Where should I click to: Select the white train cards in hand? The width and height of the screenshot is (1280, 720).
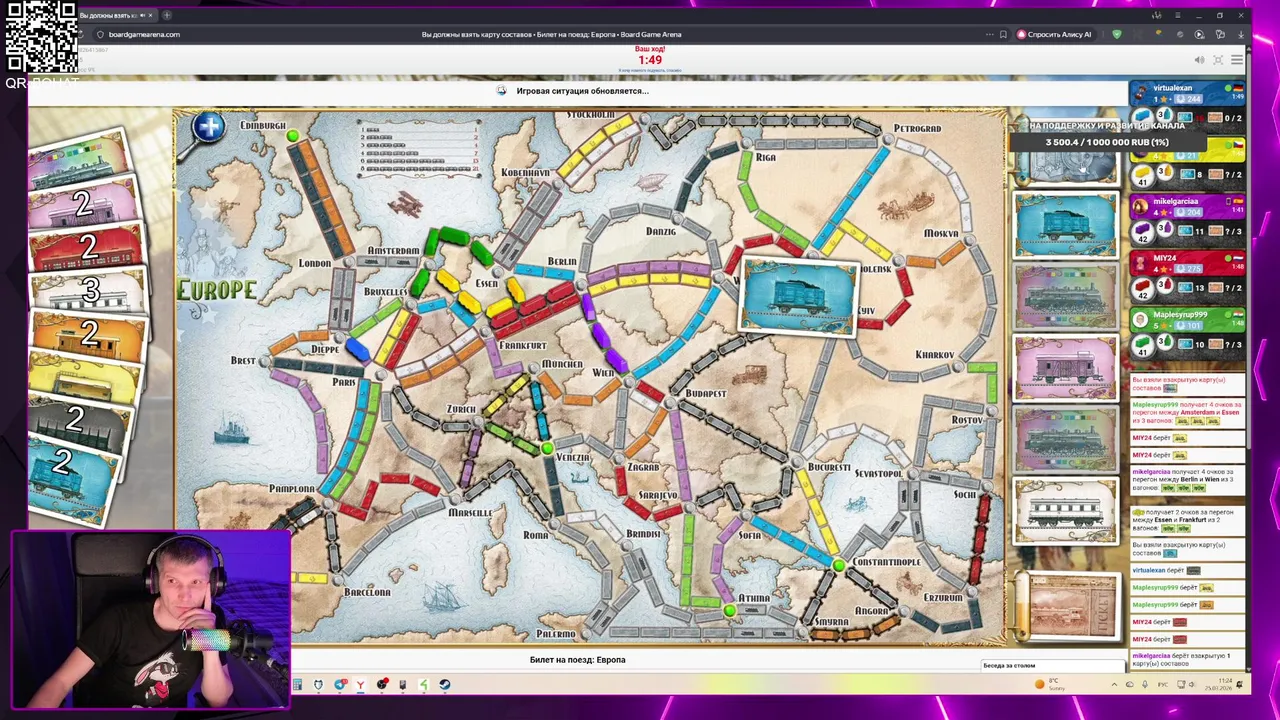tap(88, 290)
